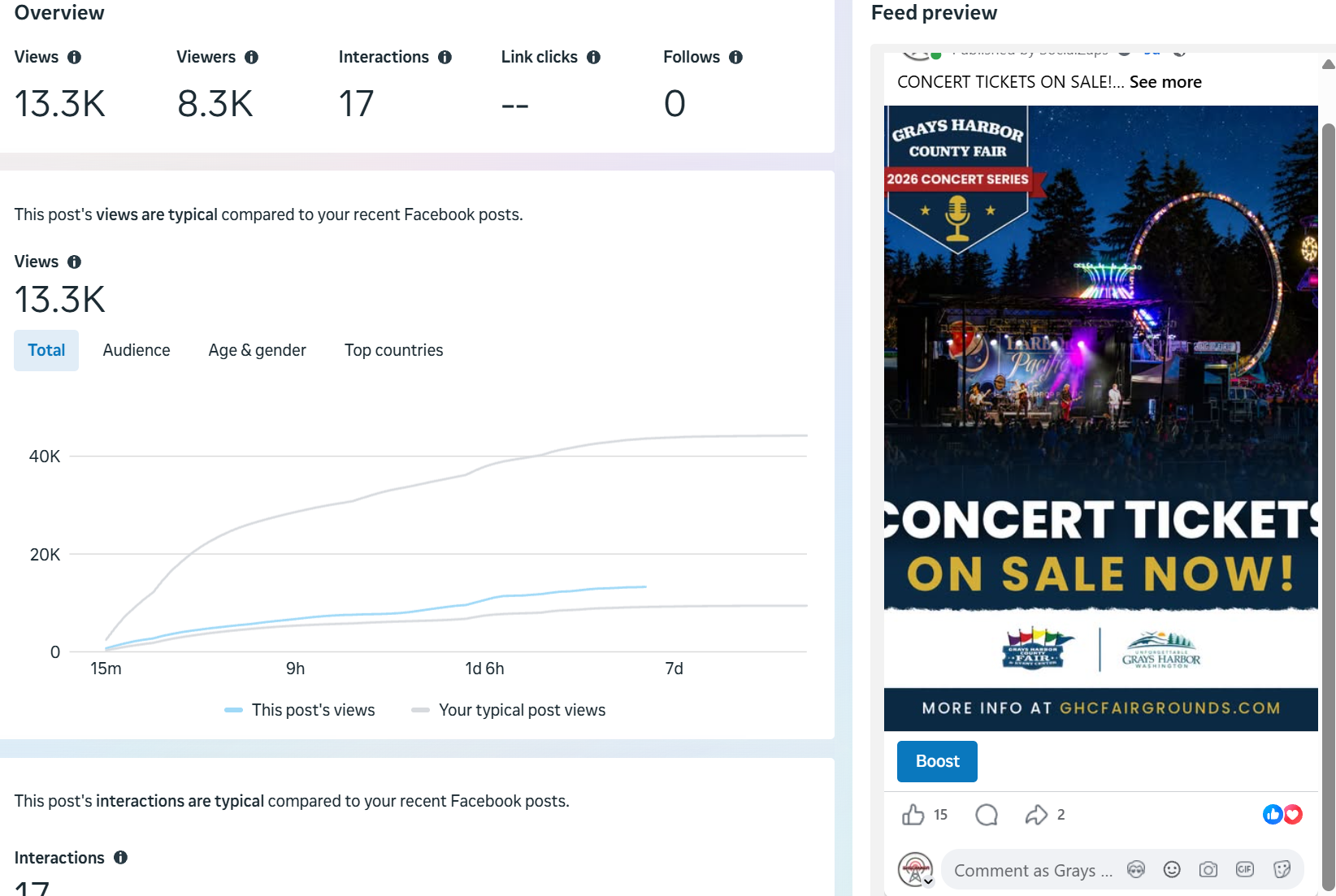Click the info icon next to Link clicks
Viewport: 1336px width, 896px height.
click(593, 57)
